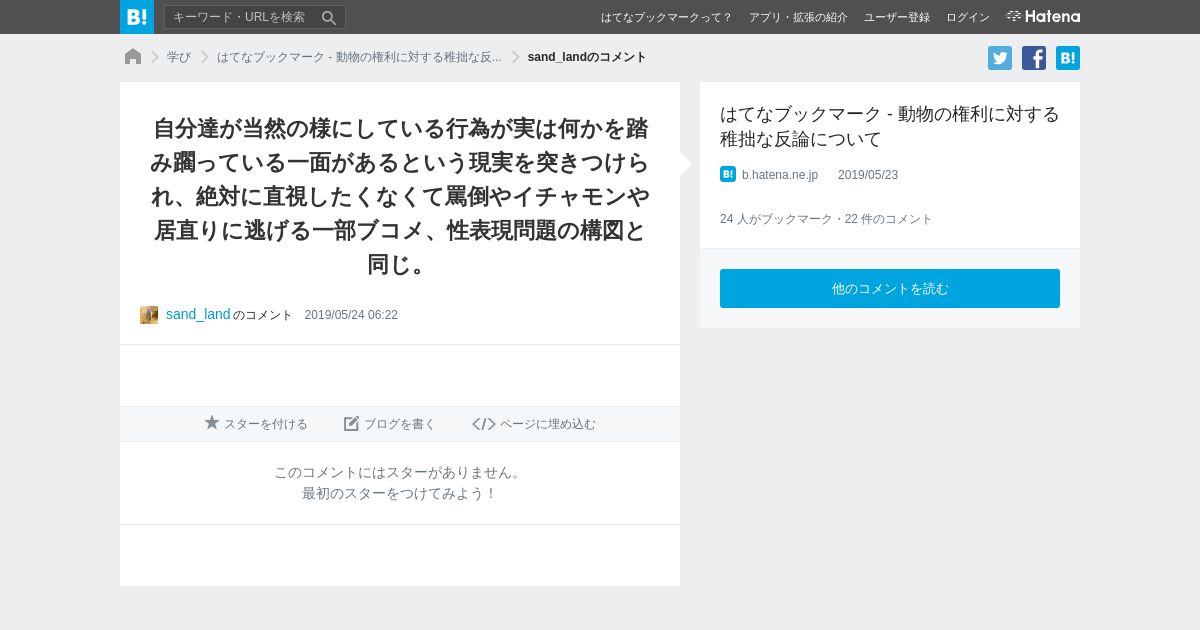1200x630 pixels.
Task: Open 学び breadcrumb category
Action: click(179, 57)
